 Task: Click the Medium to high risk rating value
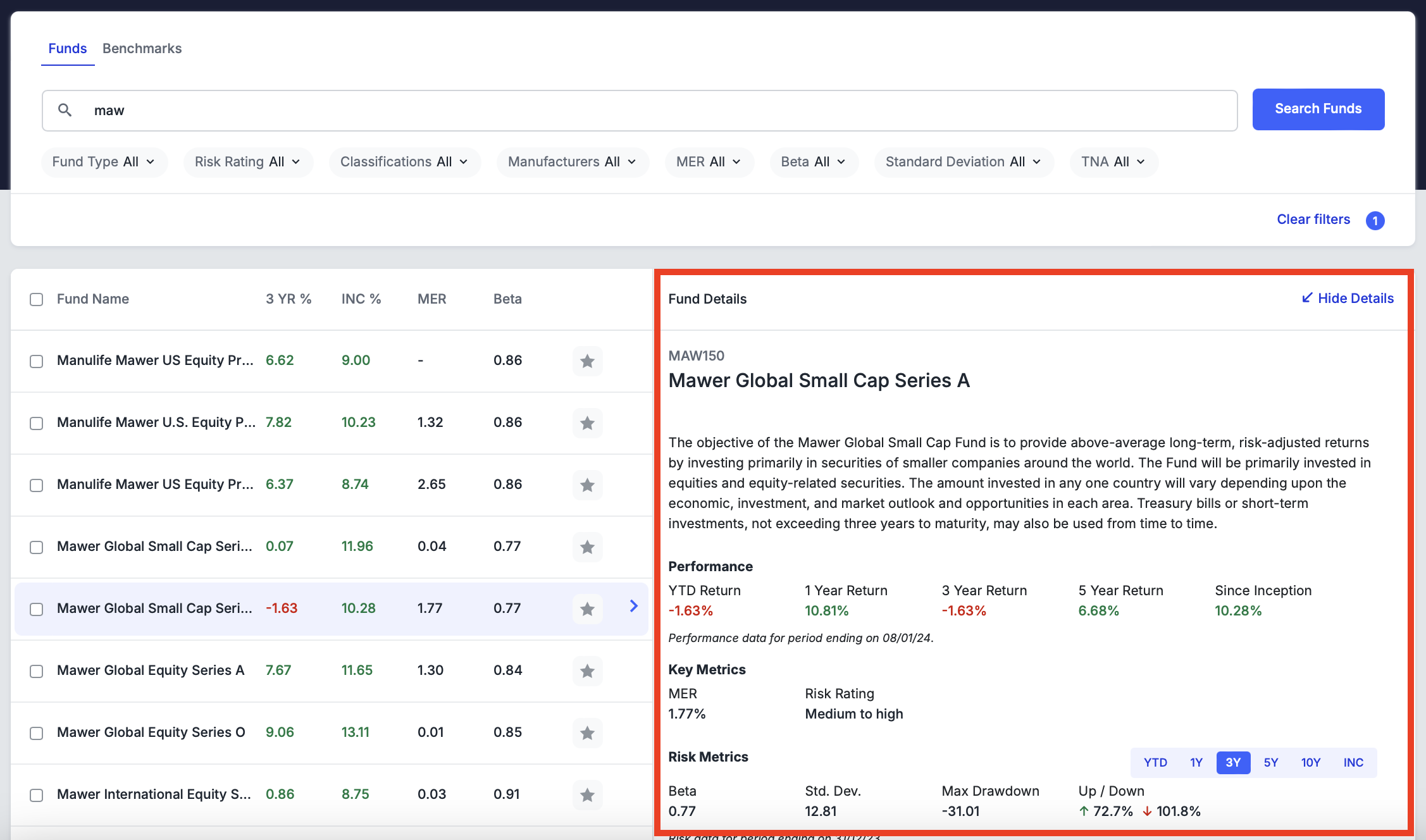(x=854, y=714)
